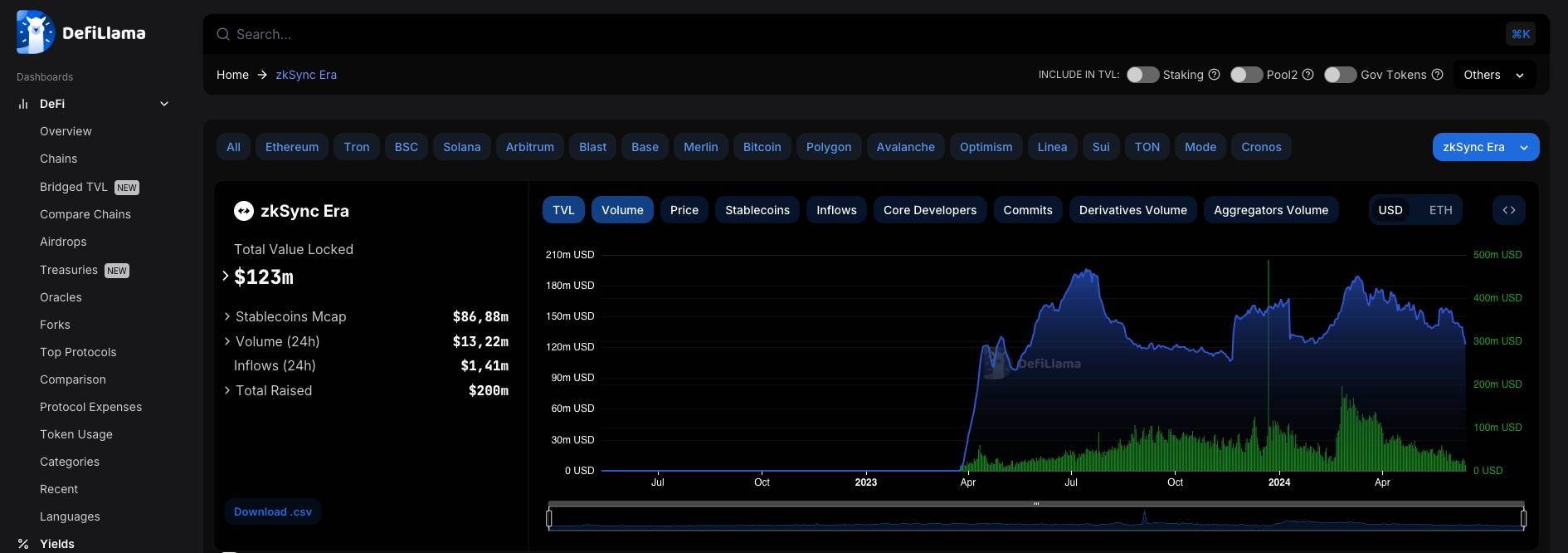Open the Compare Chains sidebar link
The height and width of the screenshot is (553, 1568).
(x=85, y=214)
